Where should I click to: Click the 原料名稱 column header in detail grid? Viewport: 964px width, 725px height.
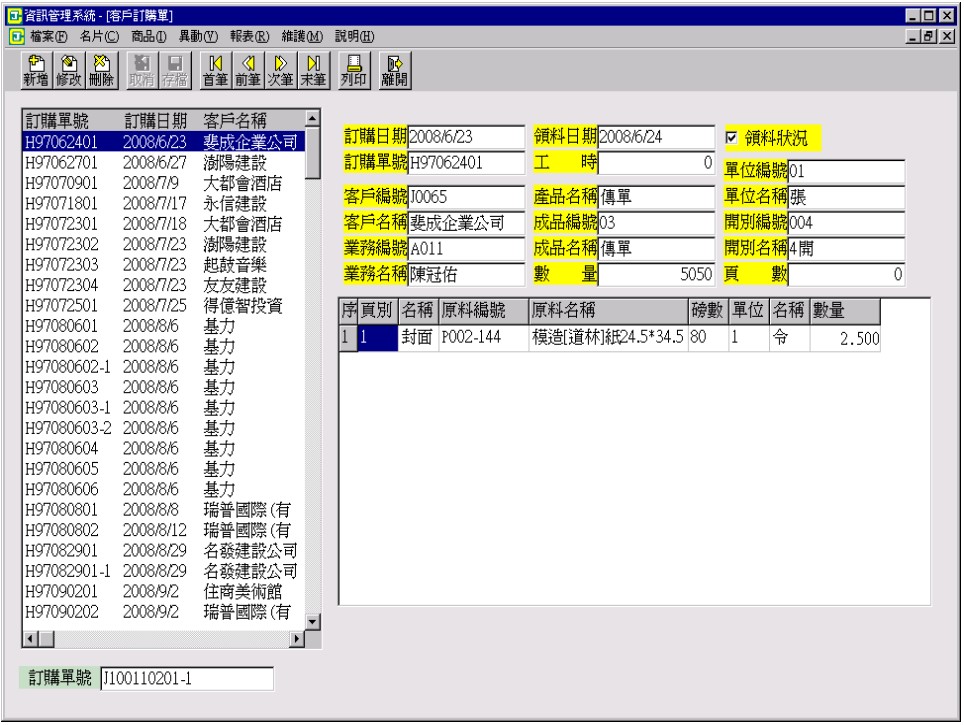click(608, 311)
